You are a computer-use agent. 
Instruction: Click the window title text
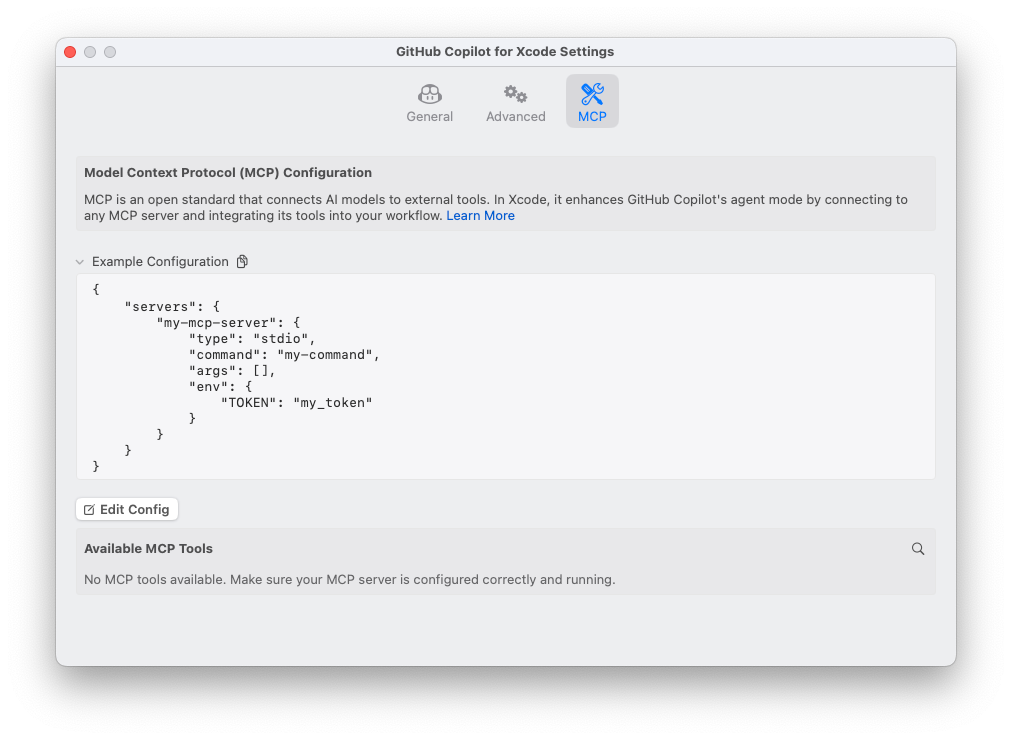tap(505, 52)
